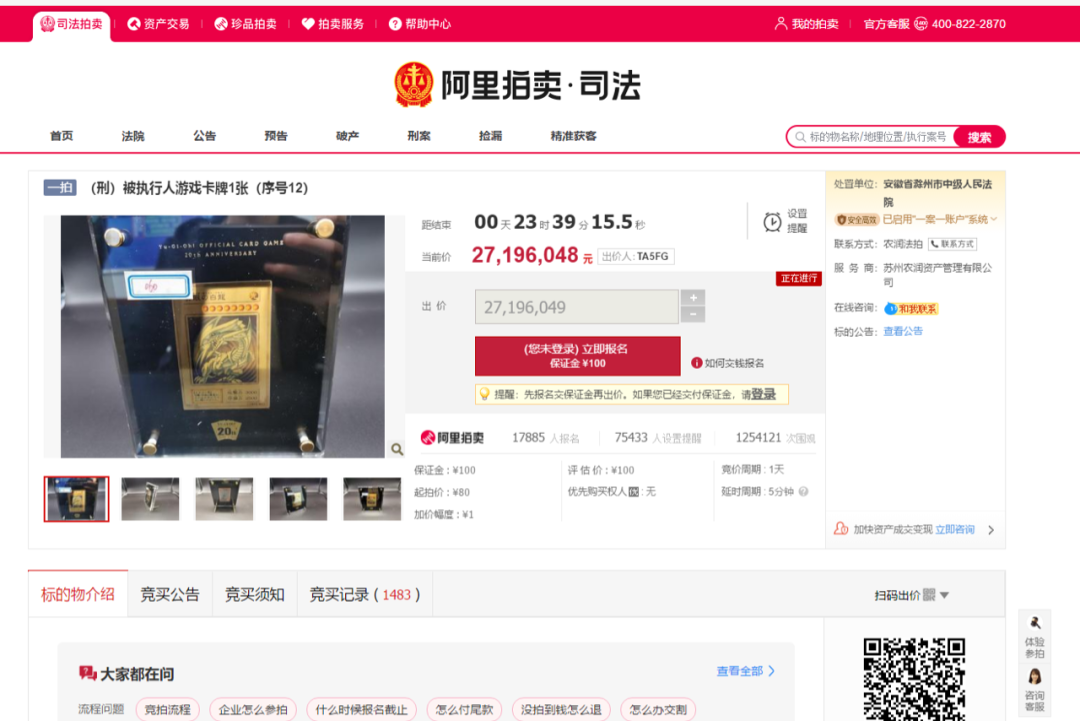Click the 怎么办交割 tag

tap(658, 709)
